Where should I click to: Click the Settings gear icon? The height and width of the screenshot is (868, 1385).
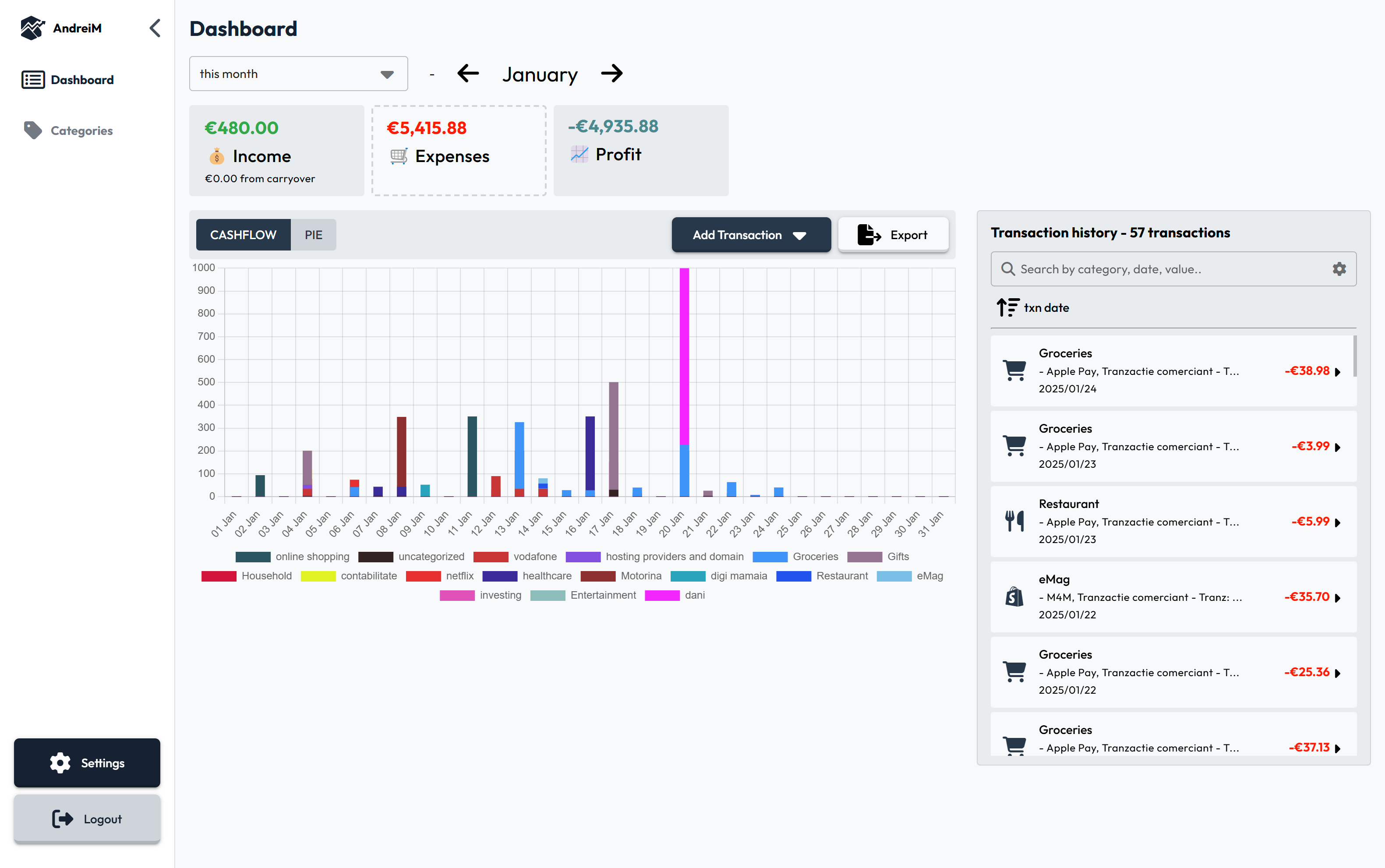pyautogui.click(x=60, y=762)
